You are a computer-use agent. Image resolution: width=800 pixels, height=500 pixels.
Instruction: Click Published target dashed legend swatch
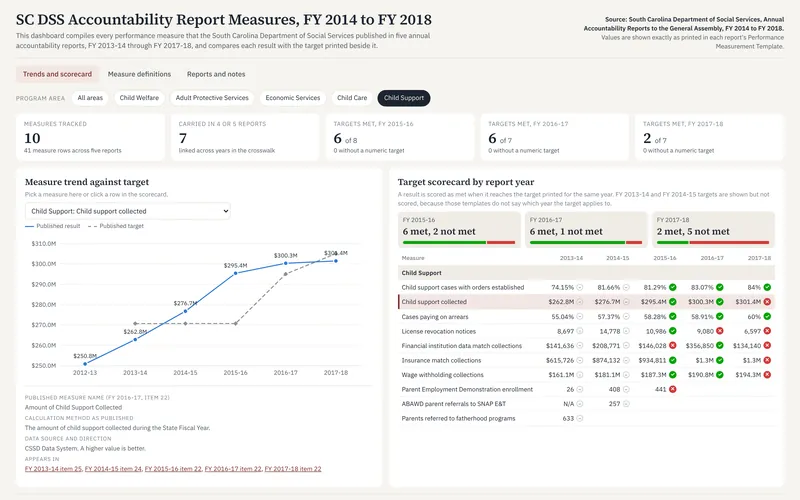click(92, 226)
